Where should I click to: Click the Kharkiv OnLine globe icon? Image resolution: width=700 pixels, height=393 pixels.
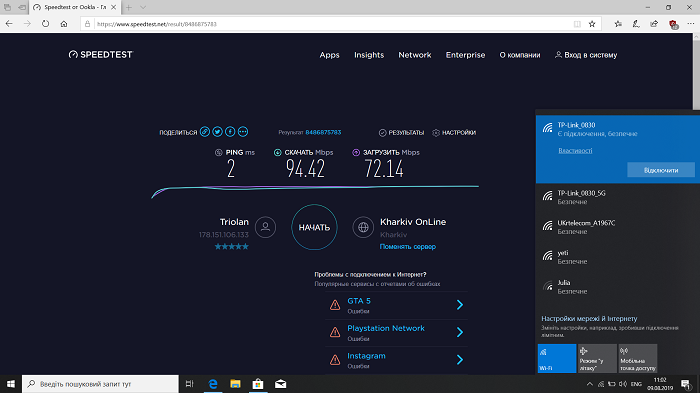[363, 227]
